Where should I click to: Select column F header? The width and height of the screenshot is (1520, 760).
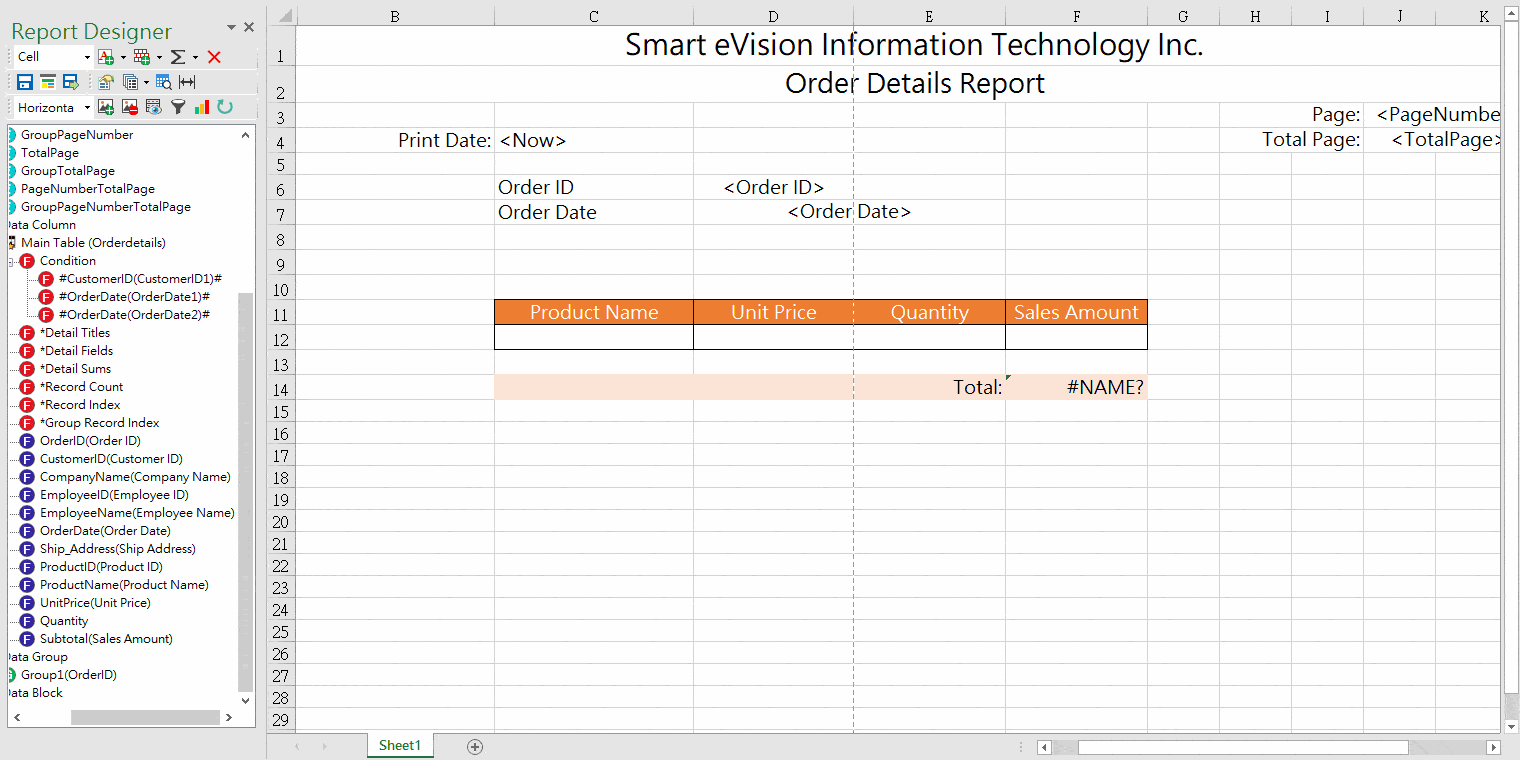(x=1076, y=16)
